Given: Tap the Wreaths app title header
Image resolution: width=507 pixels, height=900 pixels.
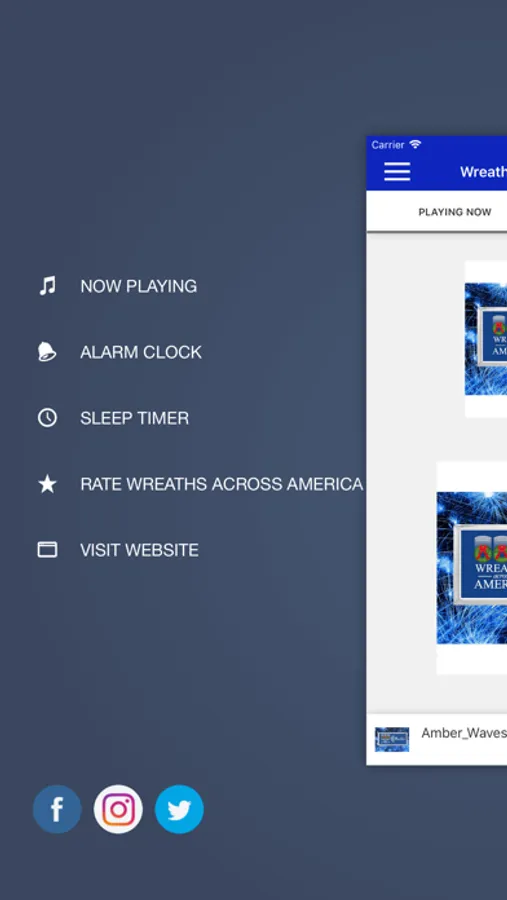Looking at the screenshot, I should pyautogui.click(x=483, y=172).
